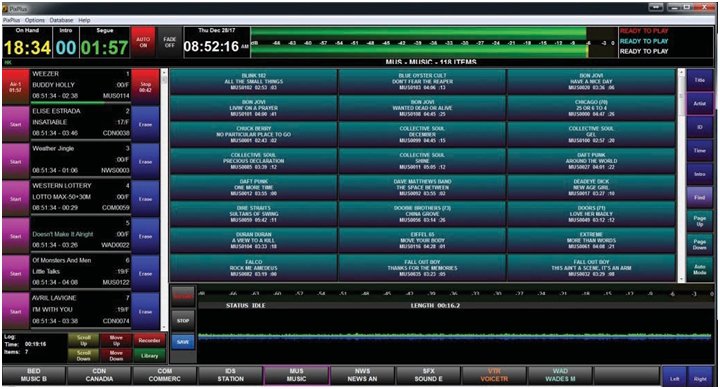Screen dimensions: 720x389
Task: Open the Options menu
Action: coord(34,20)
